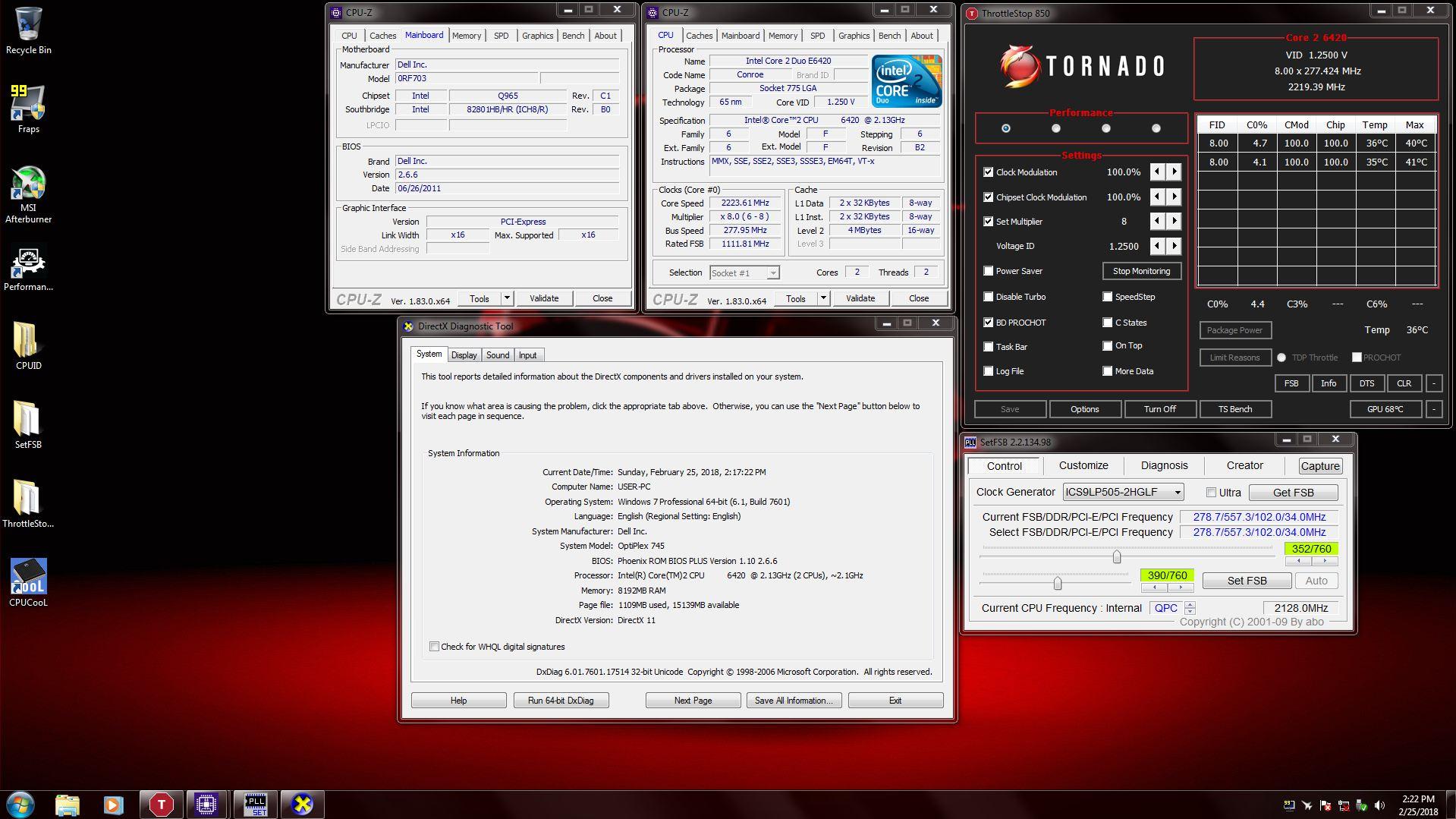Enable the Disable Turbo checkbox
Viewport: 1456px width, 819px height.
click(x=988, y=297)
